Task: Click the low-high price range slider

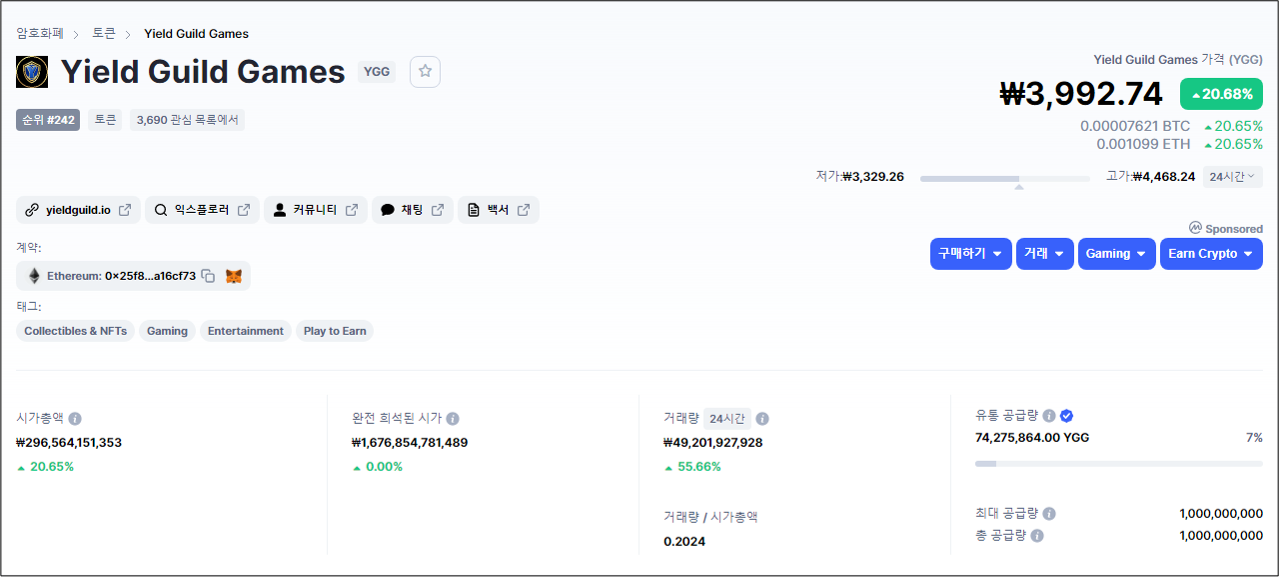Action: point(1004,179)
